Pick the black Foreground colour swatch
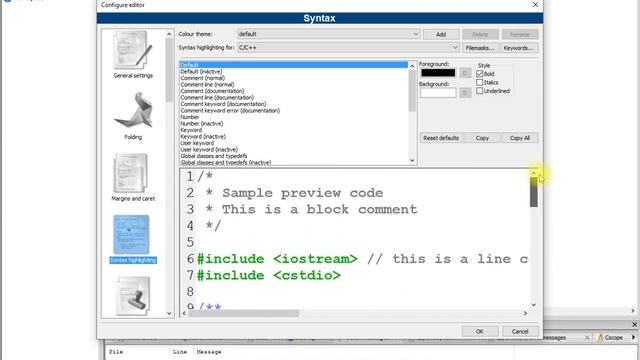Viewport: 640px width, 360px height. point(438,73)
